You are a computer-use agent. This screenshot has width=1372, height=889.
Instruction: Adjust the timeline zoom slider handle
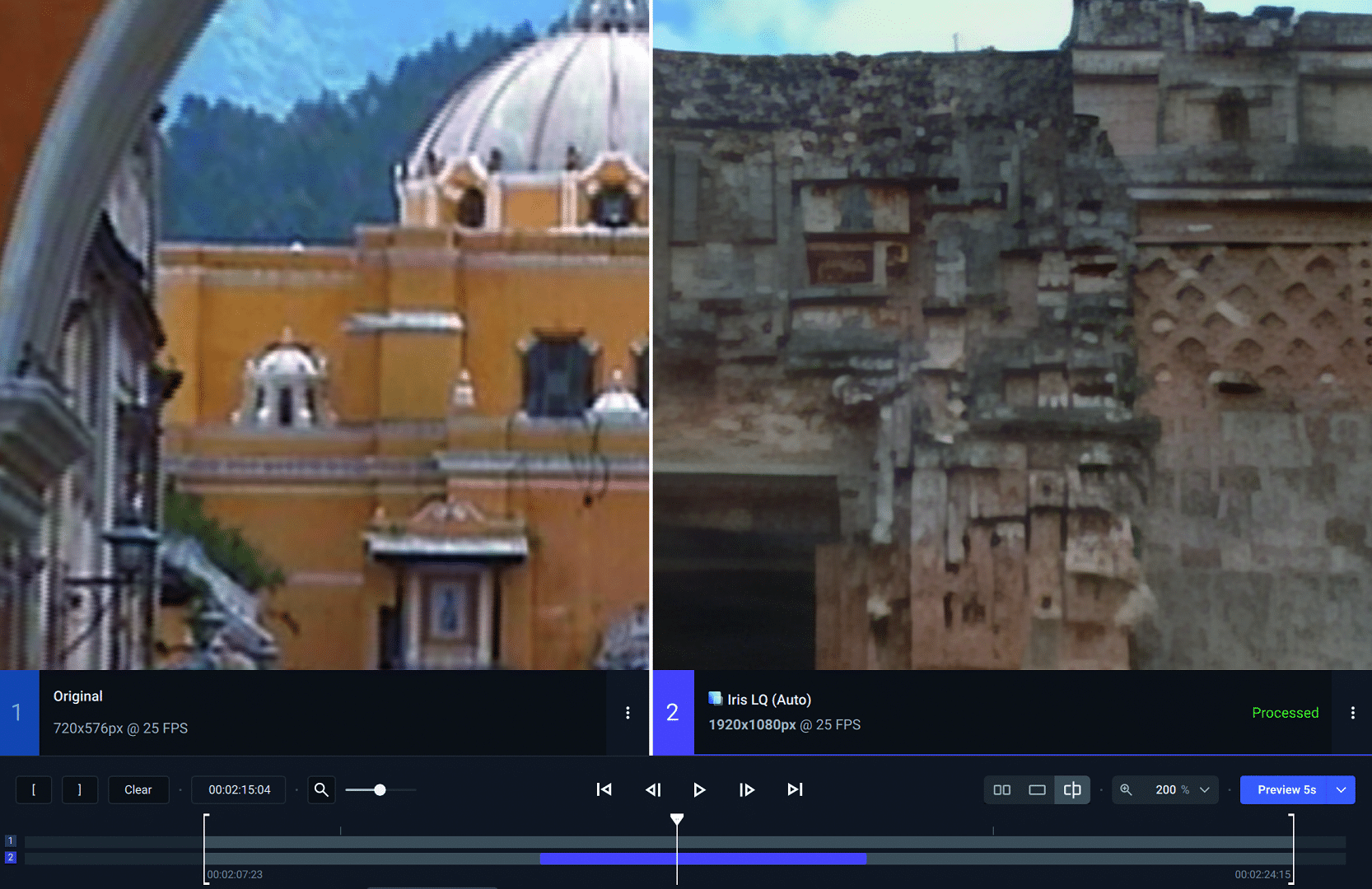coord(380,789)
